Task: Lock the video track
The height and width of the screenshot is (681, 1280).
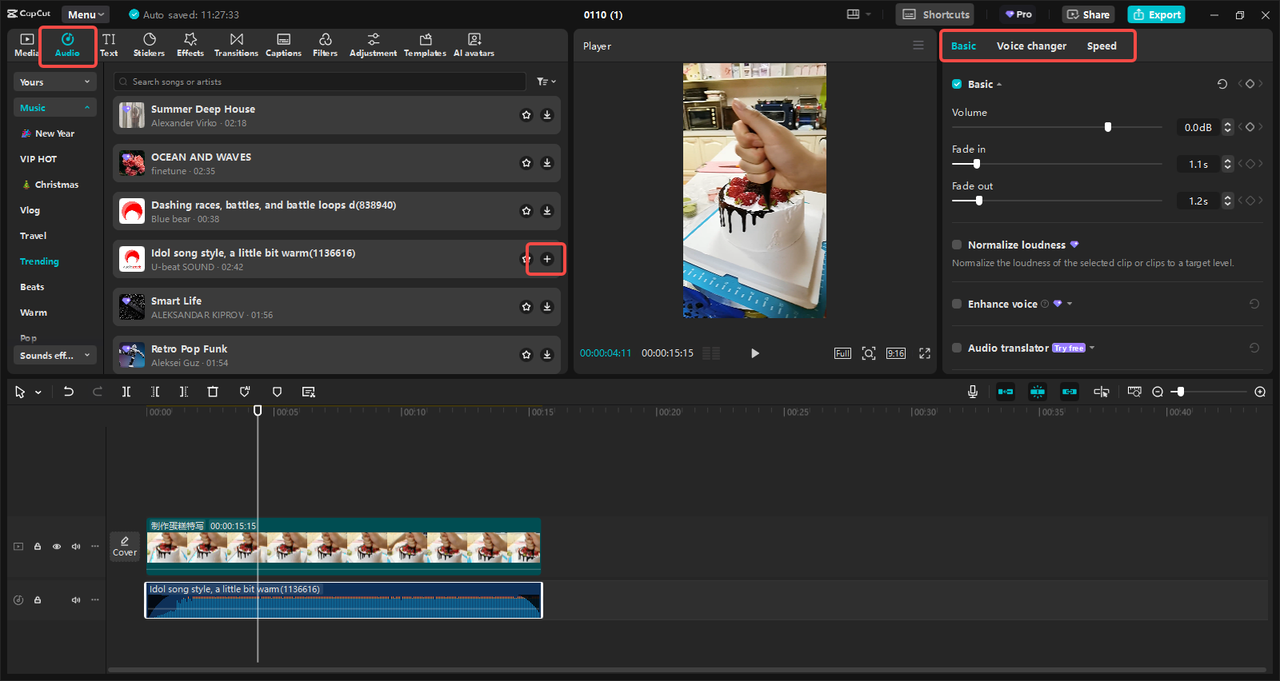Action: point(37,547)
